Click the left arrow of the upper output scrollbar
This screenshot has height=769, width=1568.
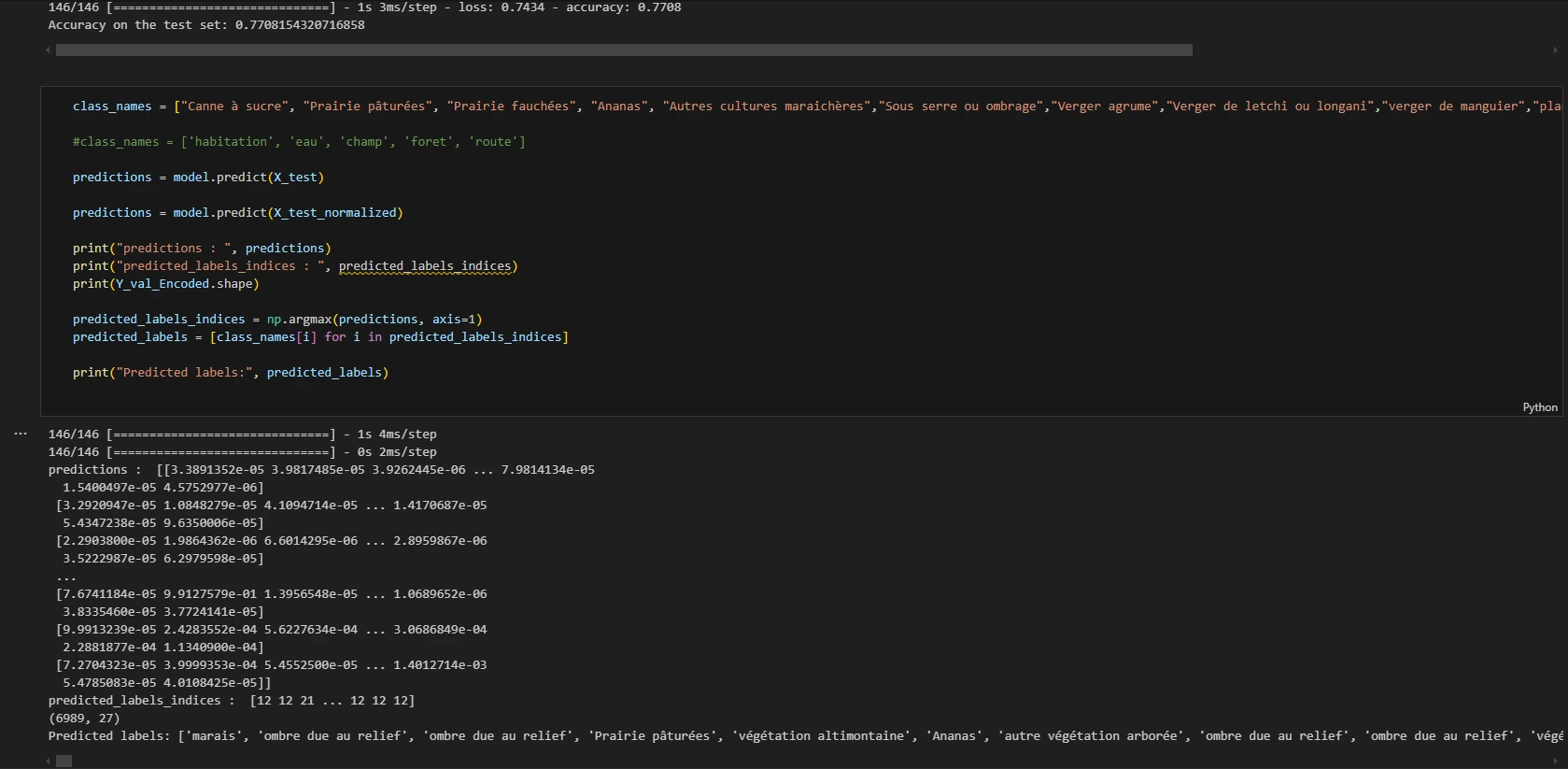48,50
